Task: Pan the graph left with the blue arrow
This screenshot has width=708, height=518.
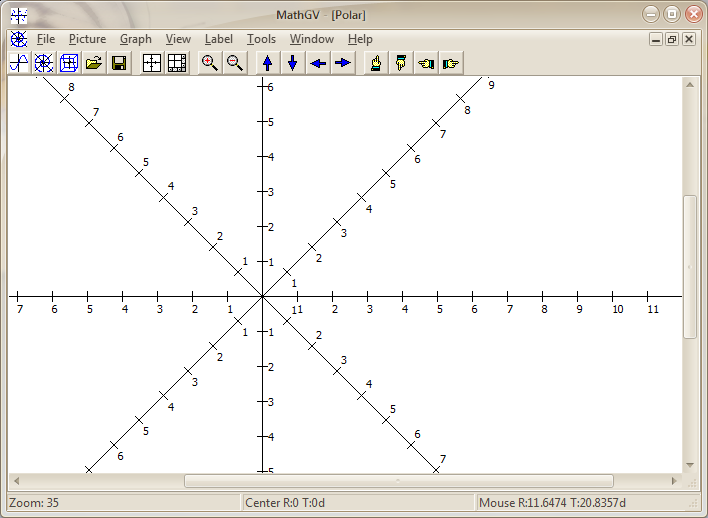Action: 317,63
